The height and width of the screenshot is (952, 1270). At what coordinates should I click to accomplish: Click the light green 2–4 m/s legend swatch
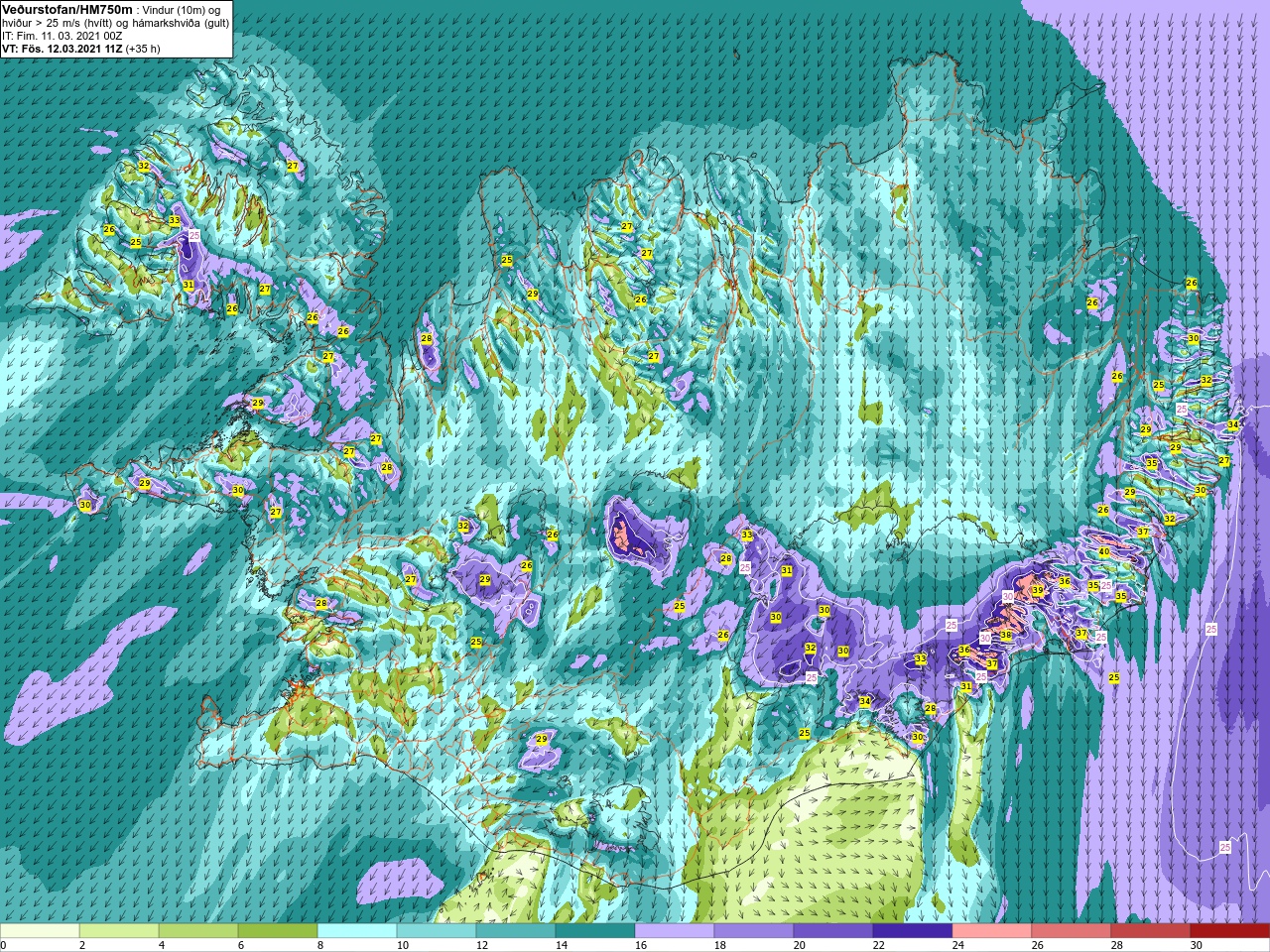119,931
